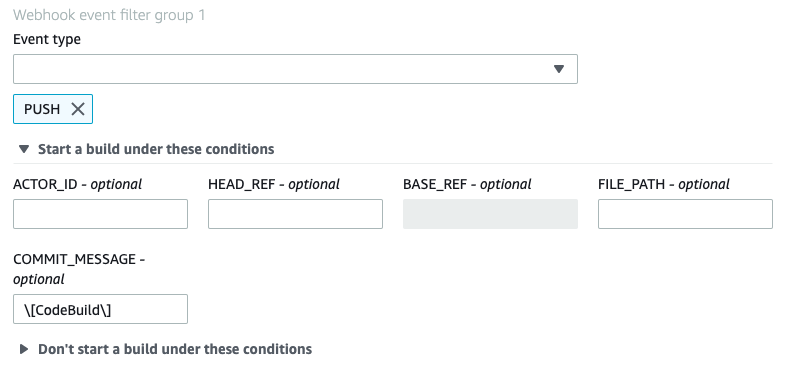Click the BASE_REF - optional label
The height and width of the screenshot is (377, 785).
pyautogui.click(x=467, y=184)
